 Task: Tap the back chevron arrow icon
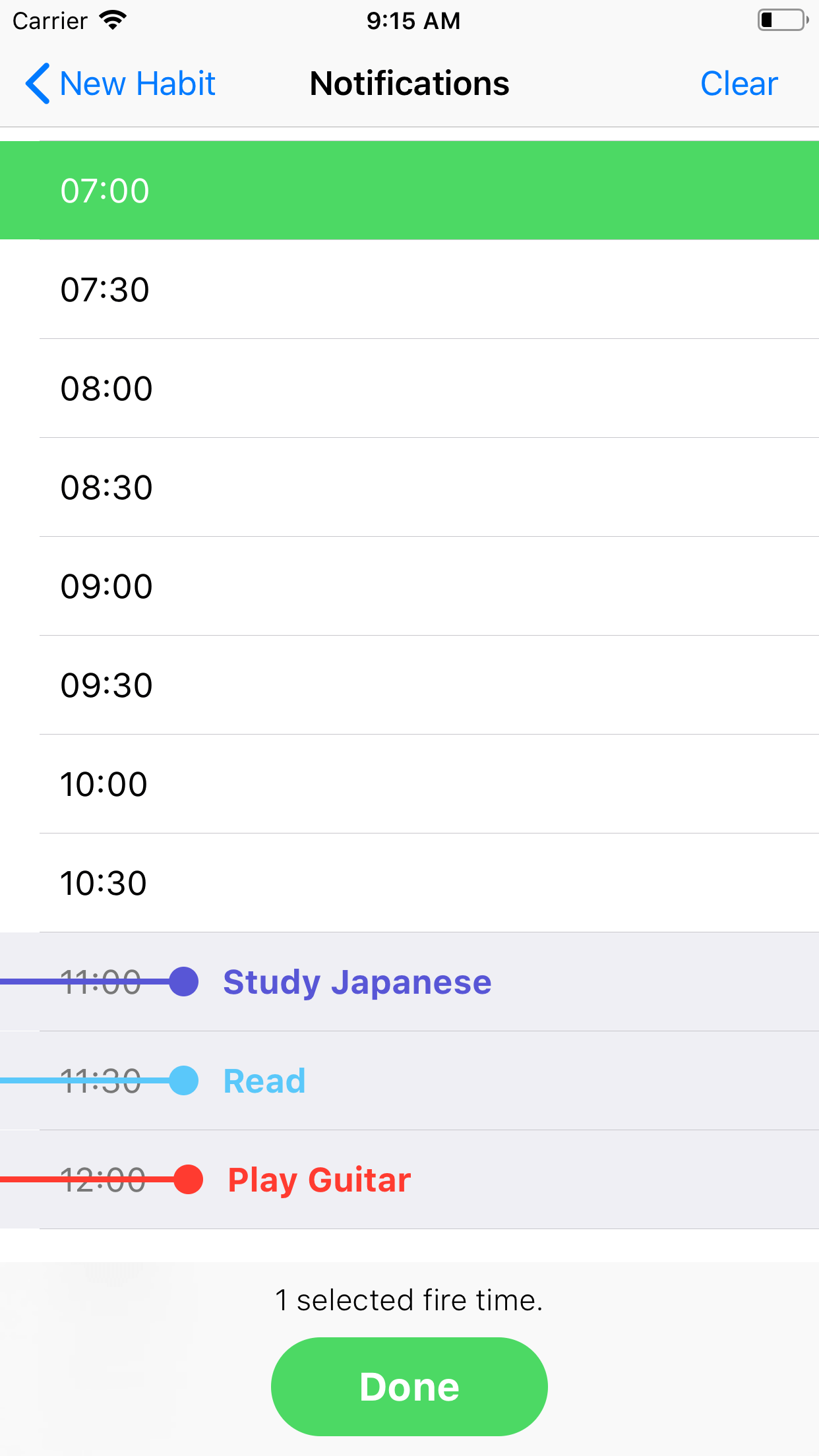pos(38,84)
